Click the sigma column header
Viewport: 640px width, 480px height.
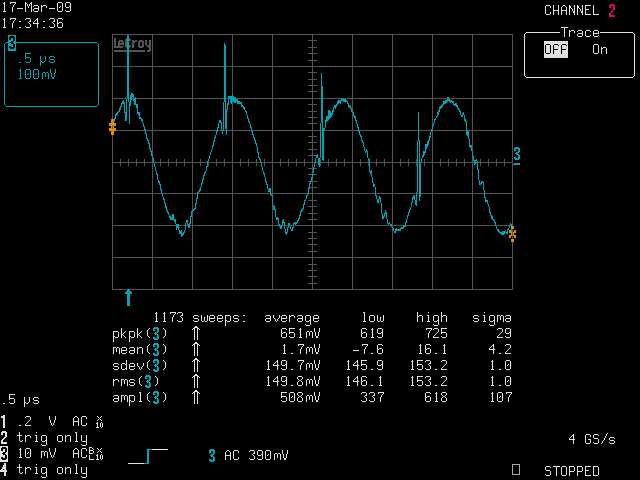(x=492, y=318)
